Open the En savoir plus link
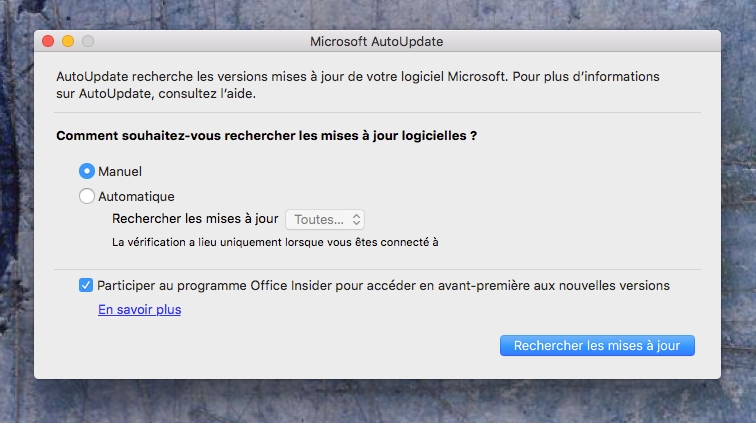The height and width of the screenshot is (423, 756). [139, 309]
